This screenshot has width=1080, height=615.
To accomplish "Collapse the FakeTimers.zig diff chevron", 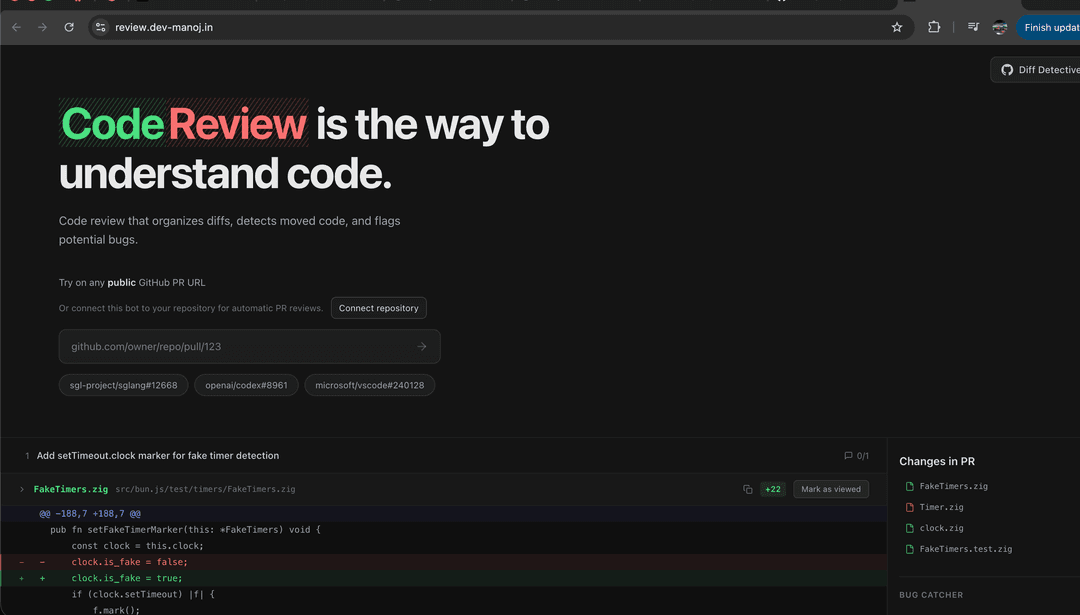I will pyautogui.click(x=22, y=490).
